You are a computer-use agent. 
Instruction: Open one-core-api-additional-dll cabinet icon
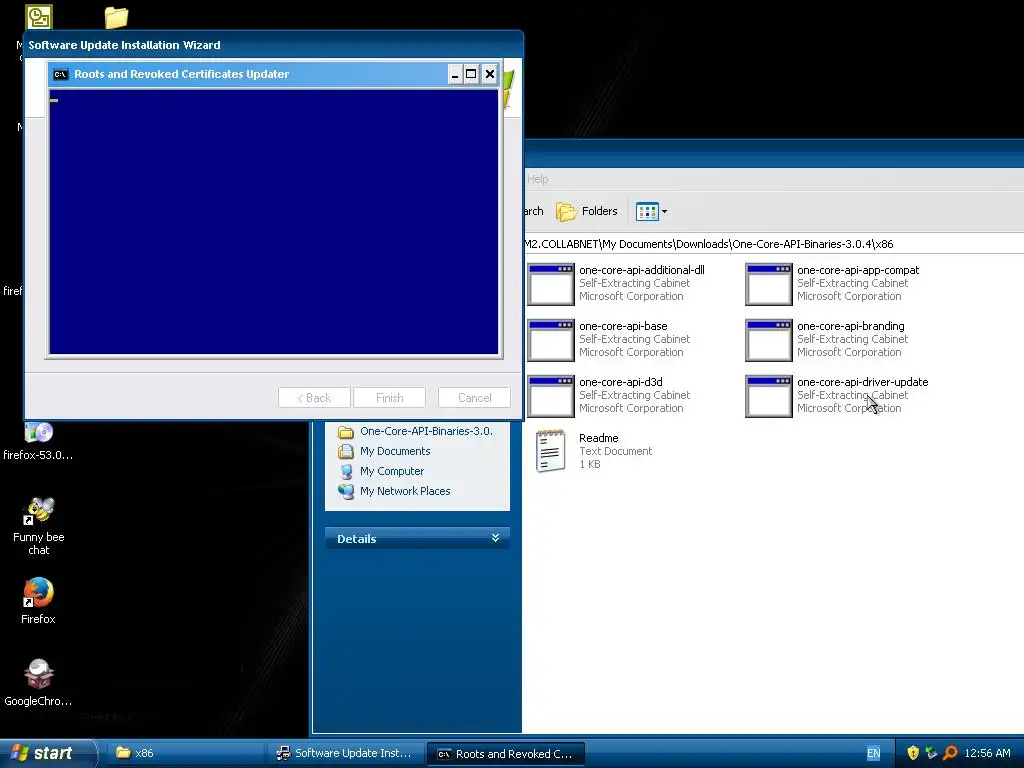pos(551,284)
